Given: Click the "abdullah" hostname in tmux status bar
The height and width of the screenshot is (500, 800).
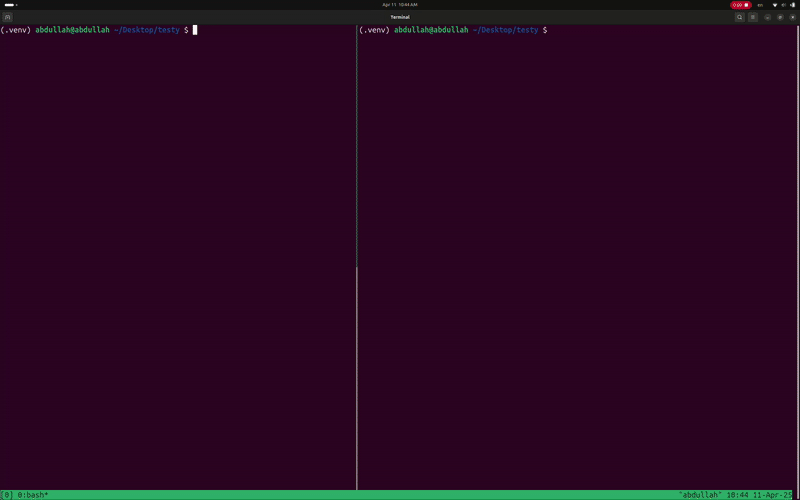Looking at the screenshot, I should (699, 495).
